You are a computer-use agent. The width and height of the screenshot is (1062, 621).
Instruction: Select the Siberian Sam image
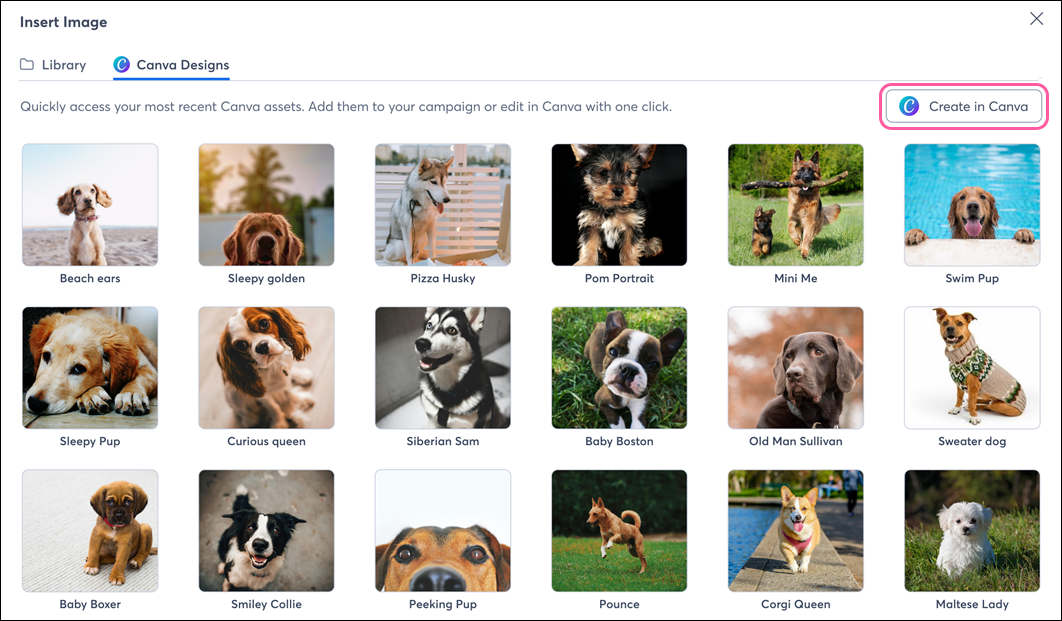coord(442,367)
